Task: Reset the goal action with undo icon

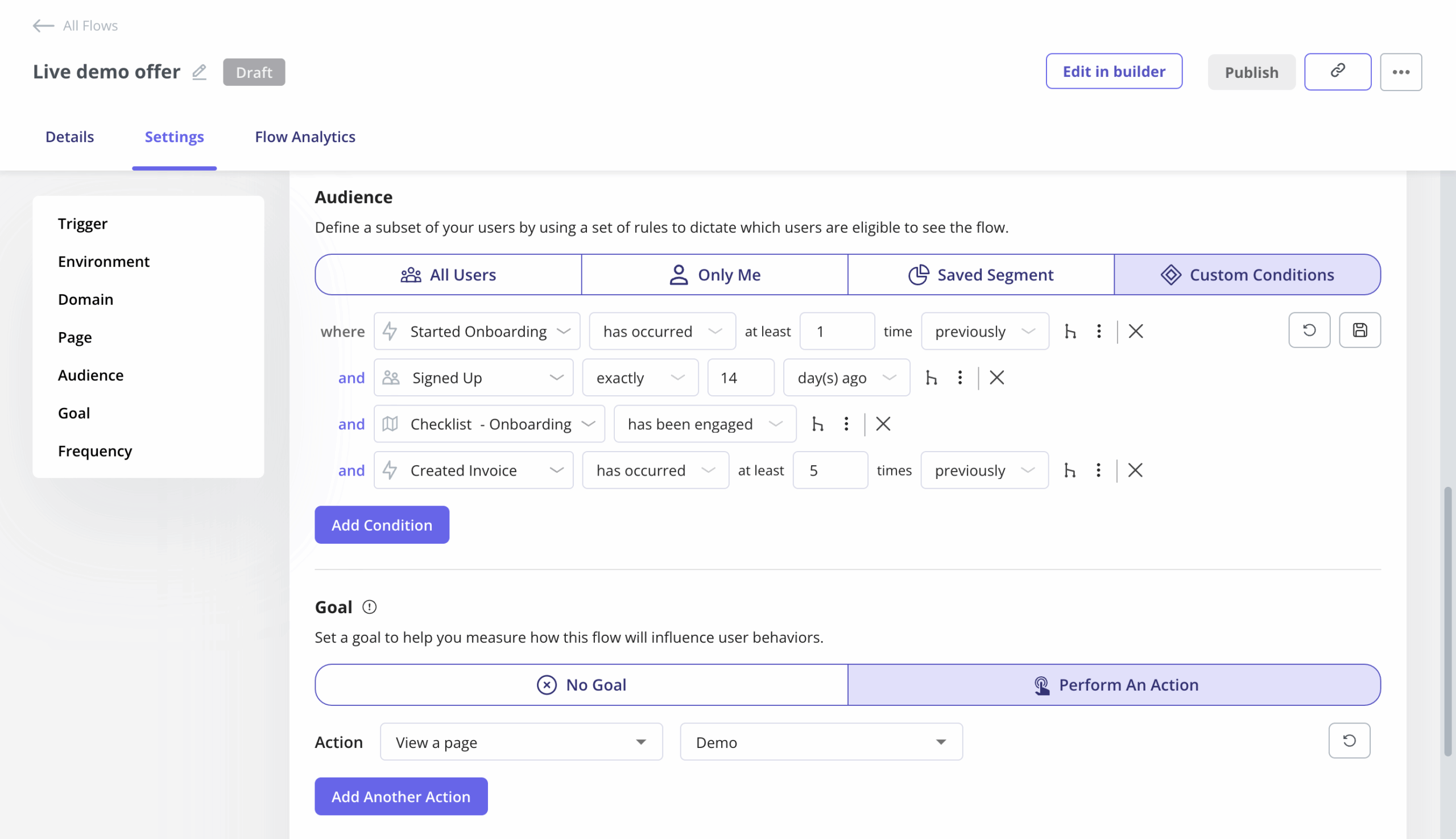Action: click(1349, 741)
